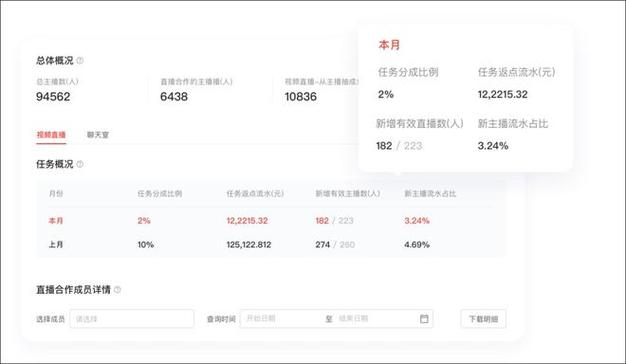This screenshot has width=626, height=364.
Task: Click the 本月 title in popup card
Action: [389, 45]
